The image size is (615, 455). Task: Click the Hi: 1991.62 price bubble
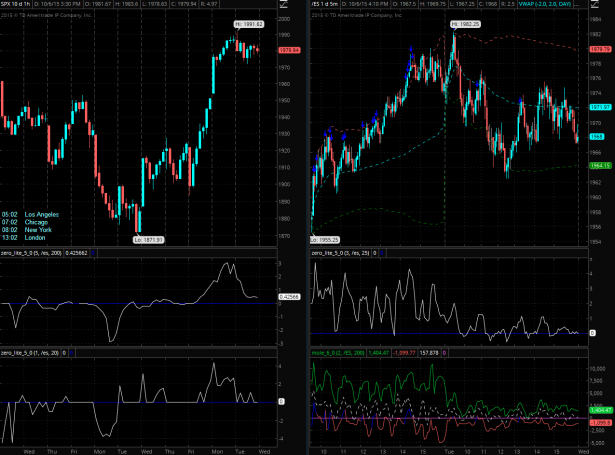pos(251,22)
